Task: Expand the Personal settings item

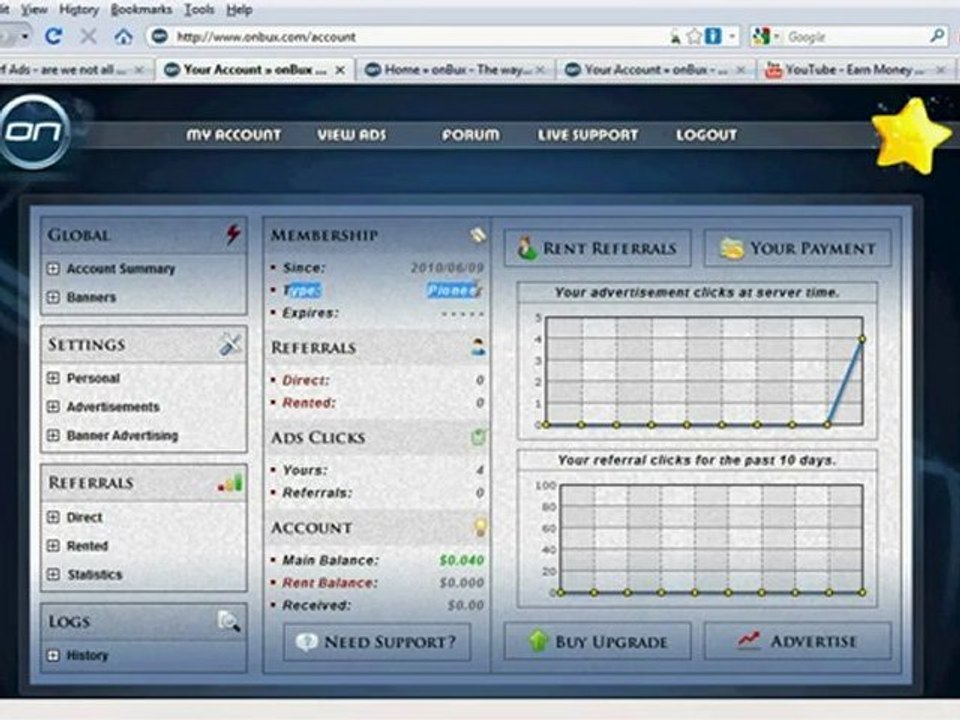Action: coord(53,378)
